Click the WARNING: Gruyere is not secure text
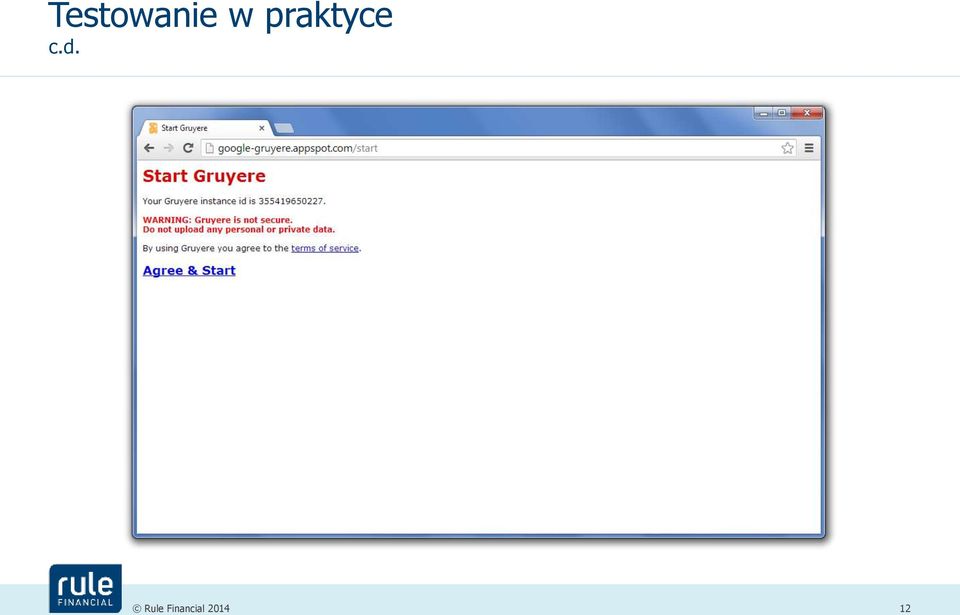The image size is (960, 615). coord(217,220)
